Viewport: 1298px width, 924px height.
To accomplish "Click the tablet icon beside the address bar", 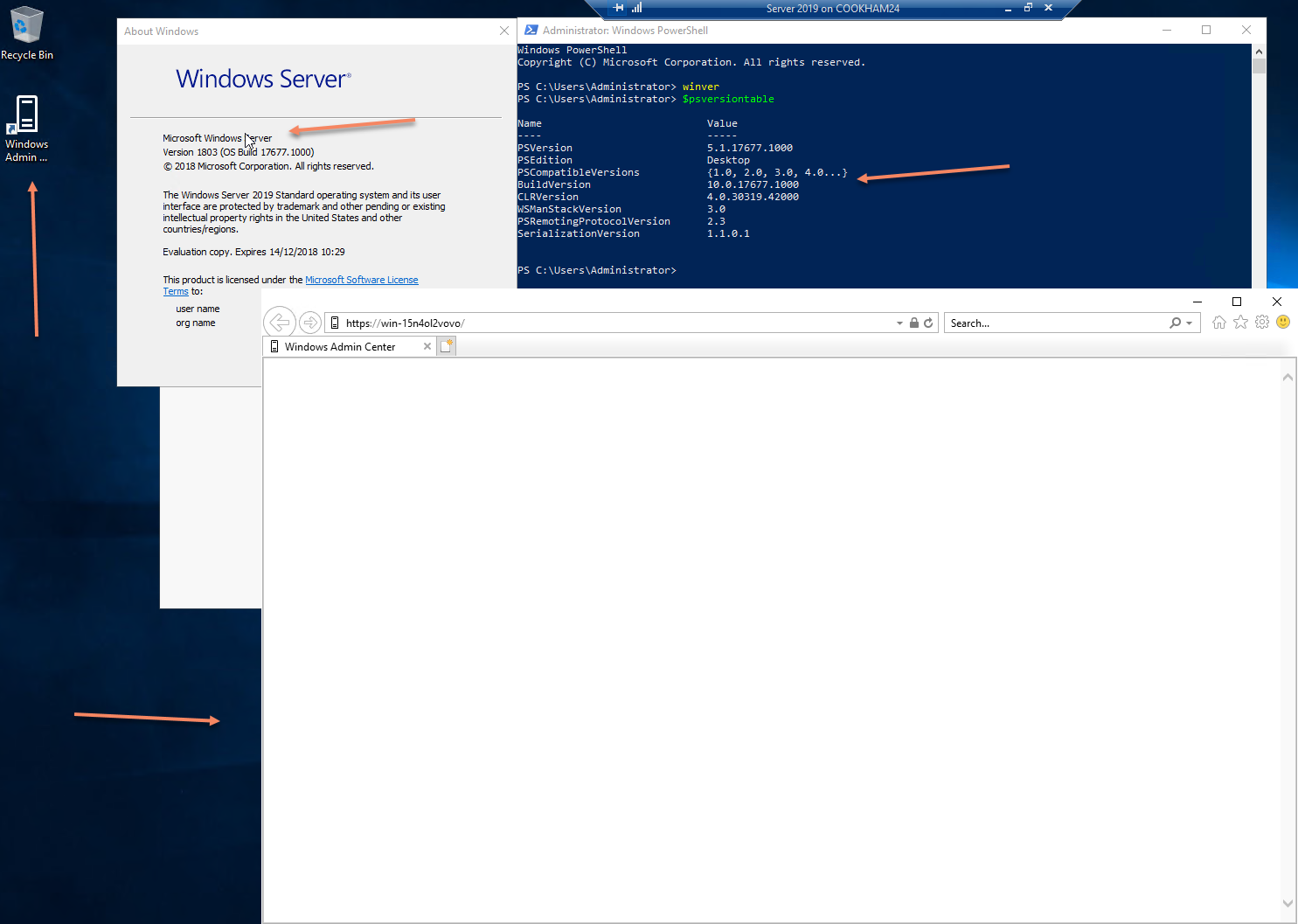I will coord(335,322).
